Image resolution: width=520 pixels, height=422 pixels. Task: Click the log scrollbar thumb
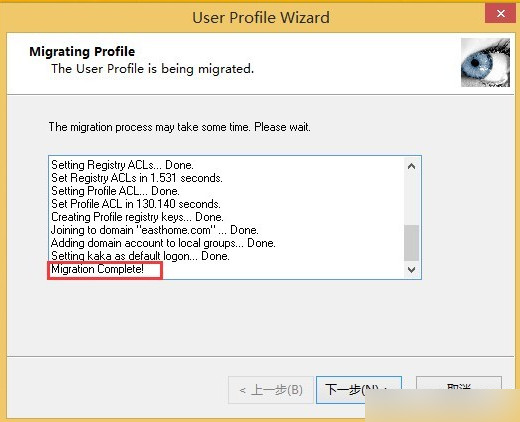click(x=412, y=243)
